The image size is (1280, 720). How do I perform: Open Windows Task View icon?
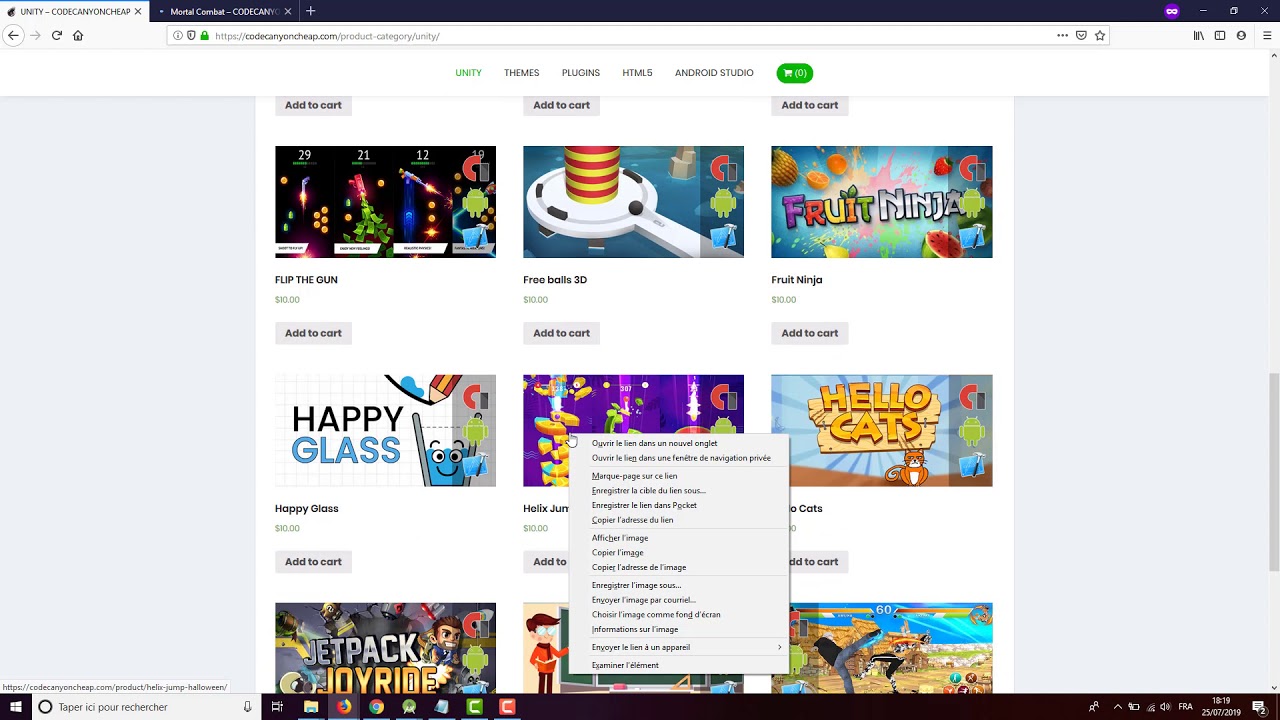click(277, 707)
